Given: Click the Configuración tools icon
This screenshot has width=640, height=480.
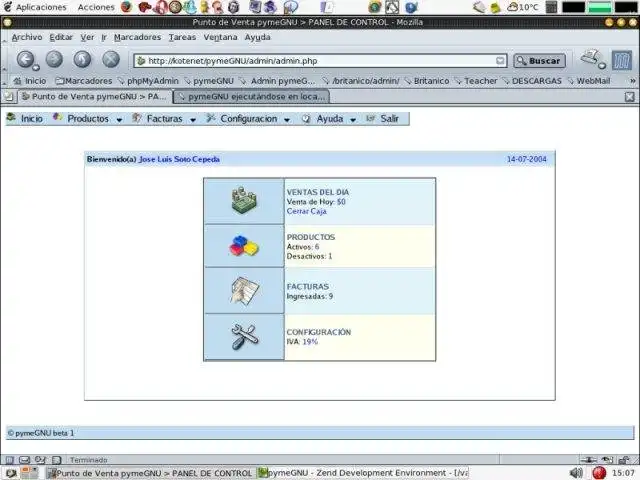Looking at the screenshot, I should [x=244, y=337].
